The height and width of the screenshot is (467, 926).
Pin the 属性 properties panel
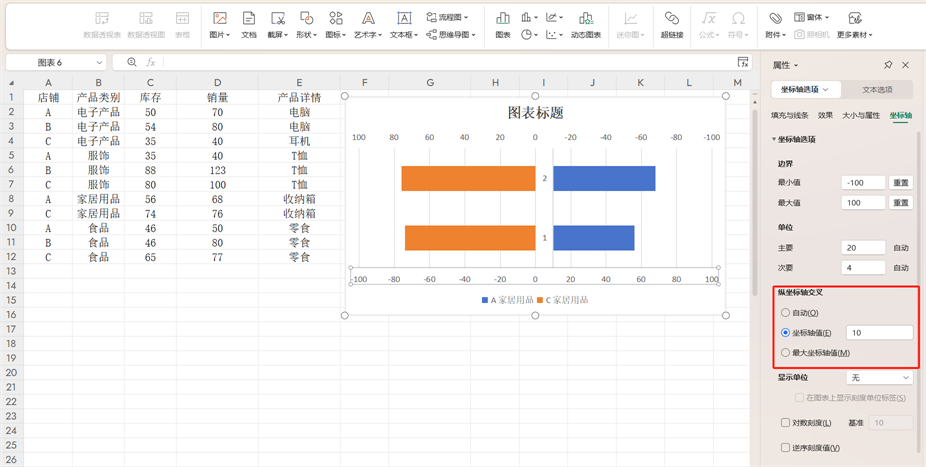tap(888, 65)
